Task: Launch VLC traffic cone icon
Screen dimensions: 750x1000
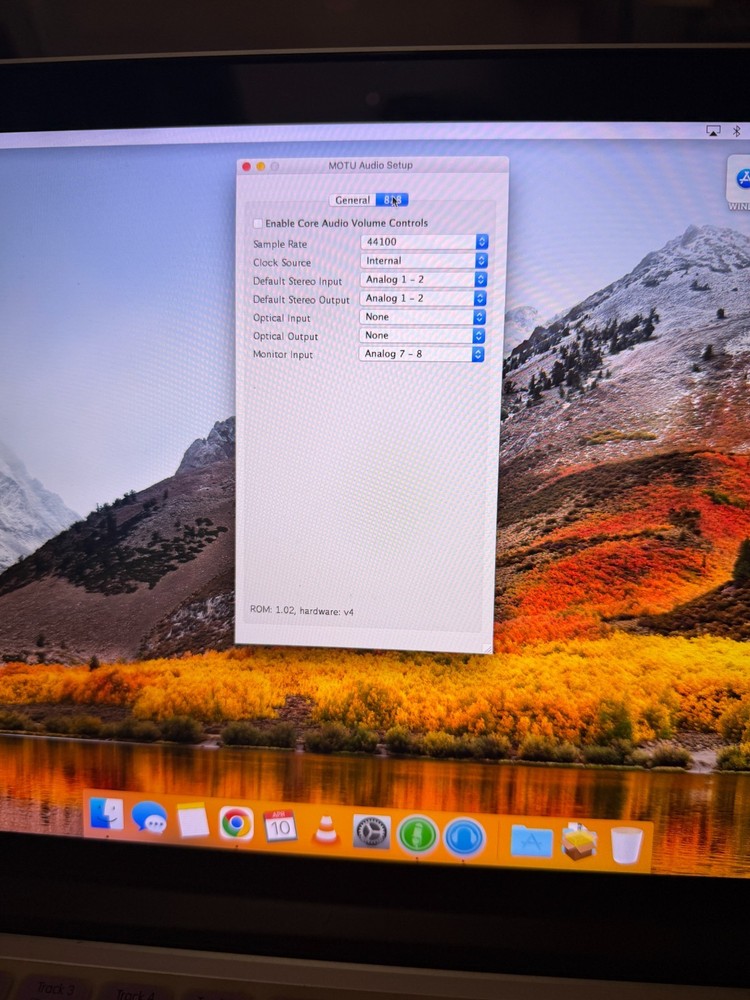Action: tap(326, 830)
